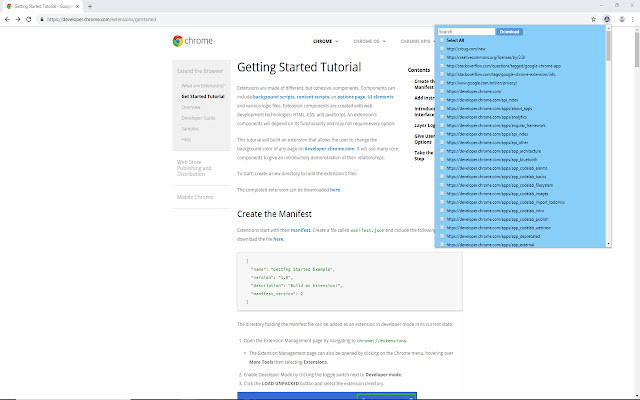
Task: Bookmark this page with the star icon
Action: coord(592,18)
